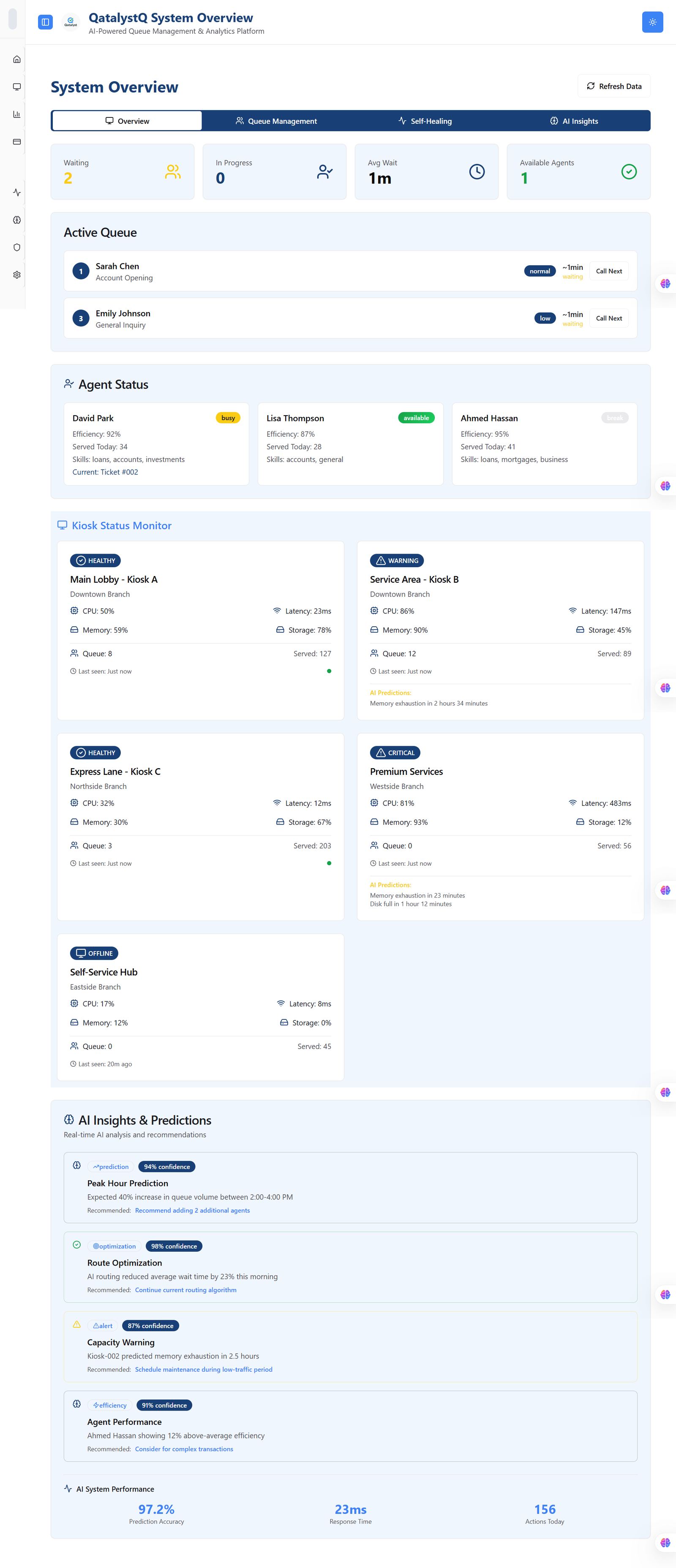Call Next for Emily Johnson

point(609,318)
